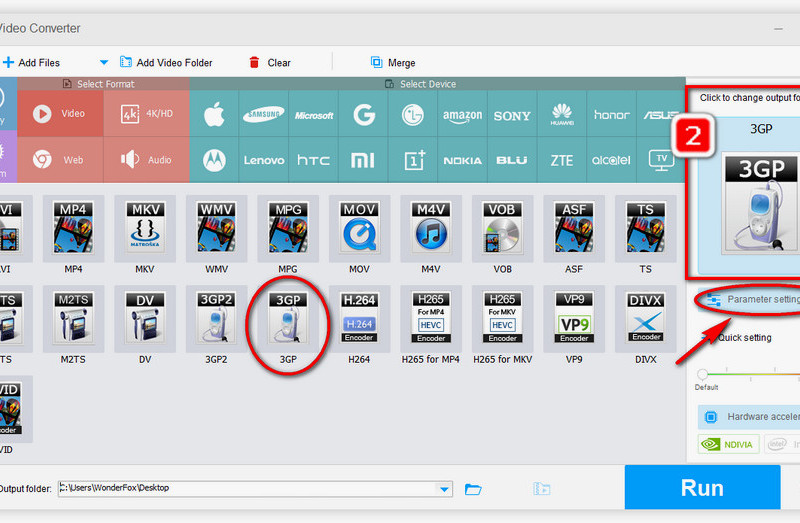Choose the 3GP format icon
The image size is (800, 523).
coord(288,318)
